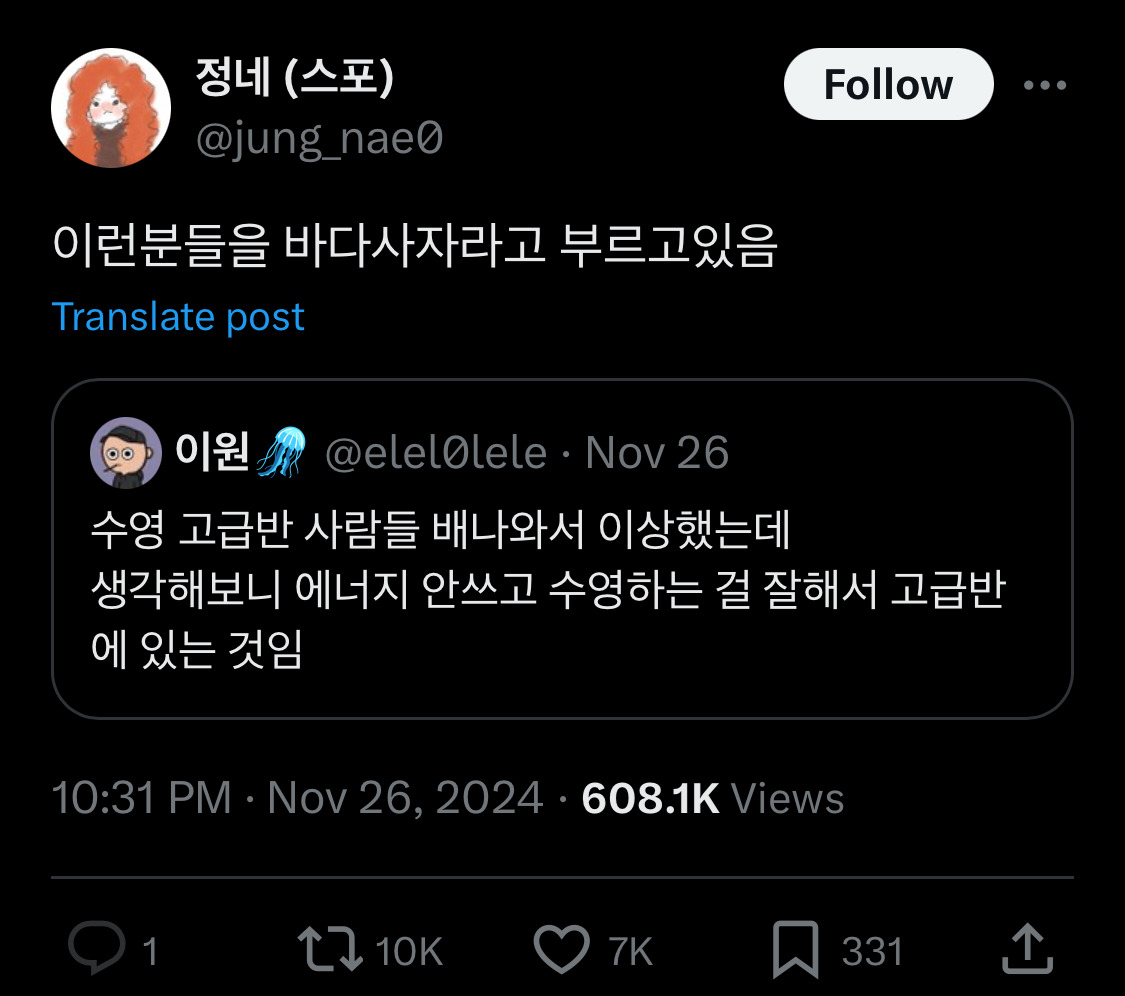This screenshot has height=996, width=1125.
Task: Follow the account @jung_nae0
Action: coord(888,84)
